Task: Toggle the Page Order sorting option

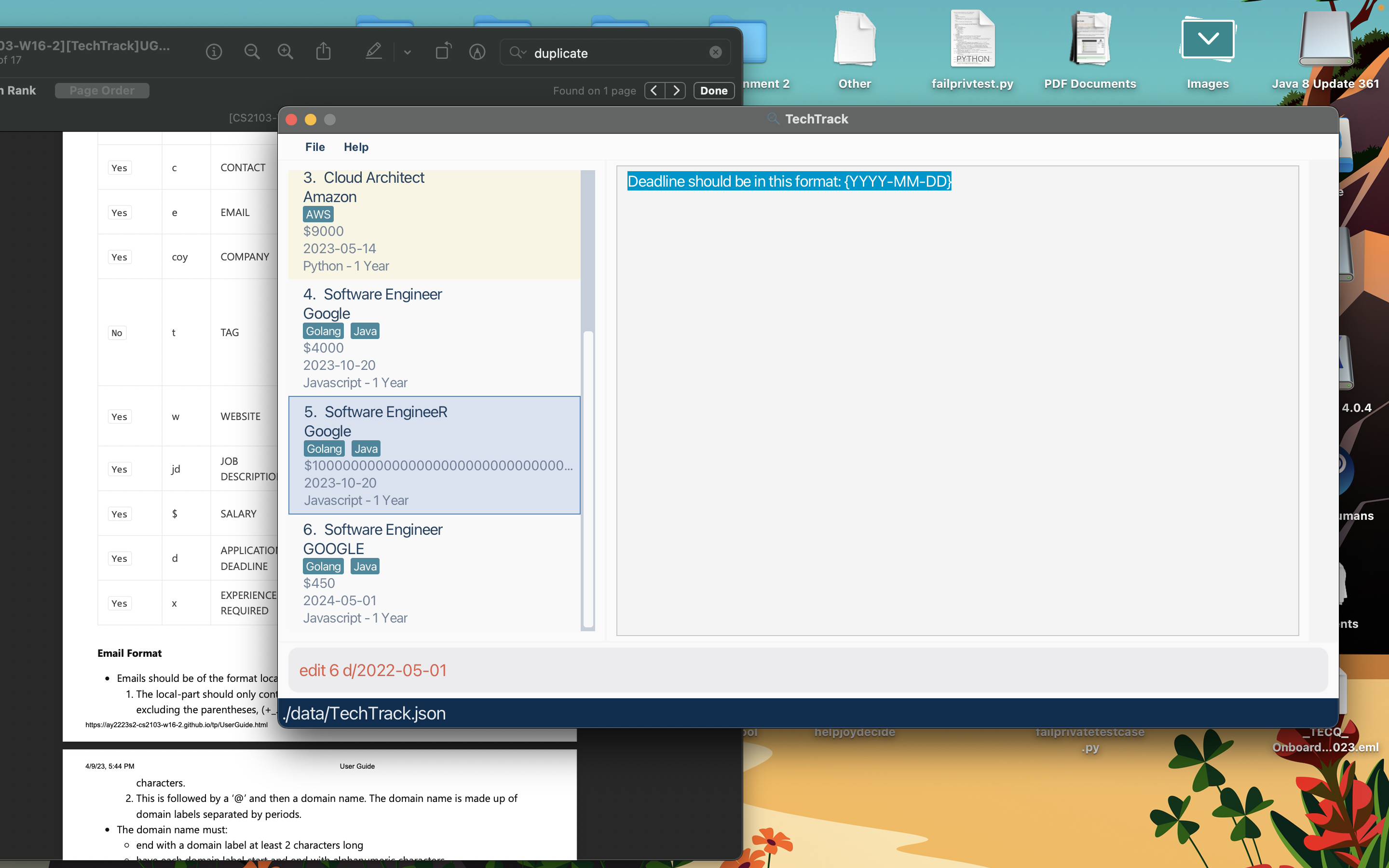Action: 102,91
